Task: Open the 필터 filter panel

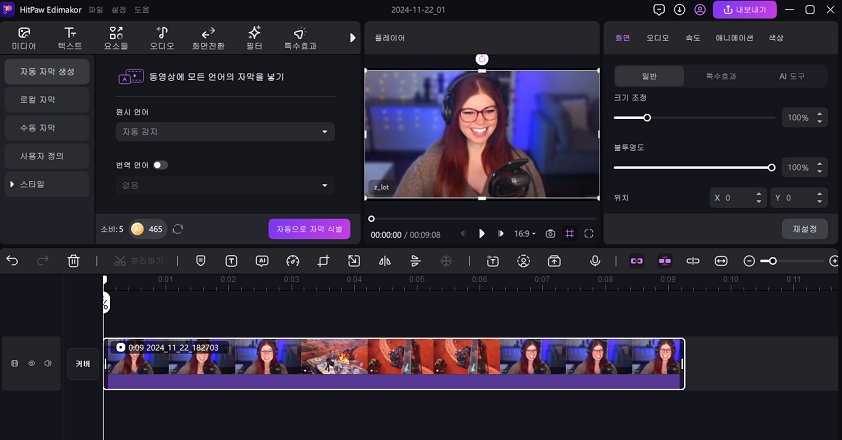Action: 254,38
